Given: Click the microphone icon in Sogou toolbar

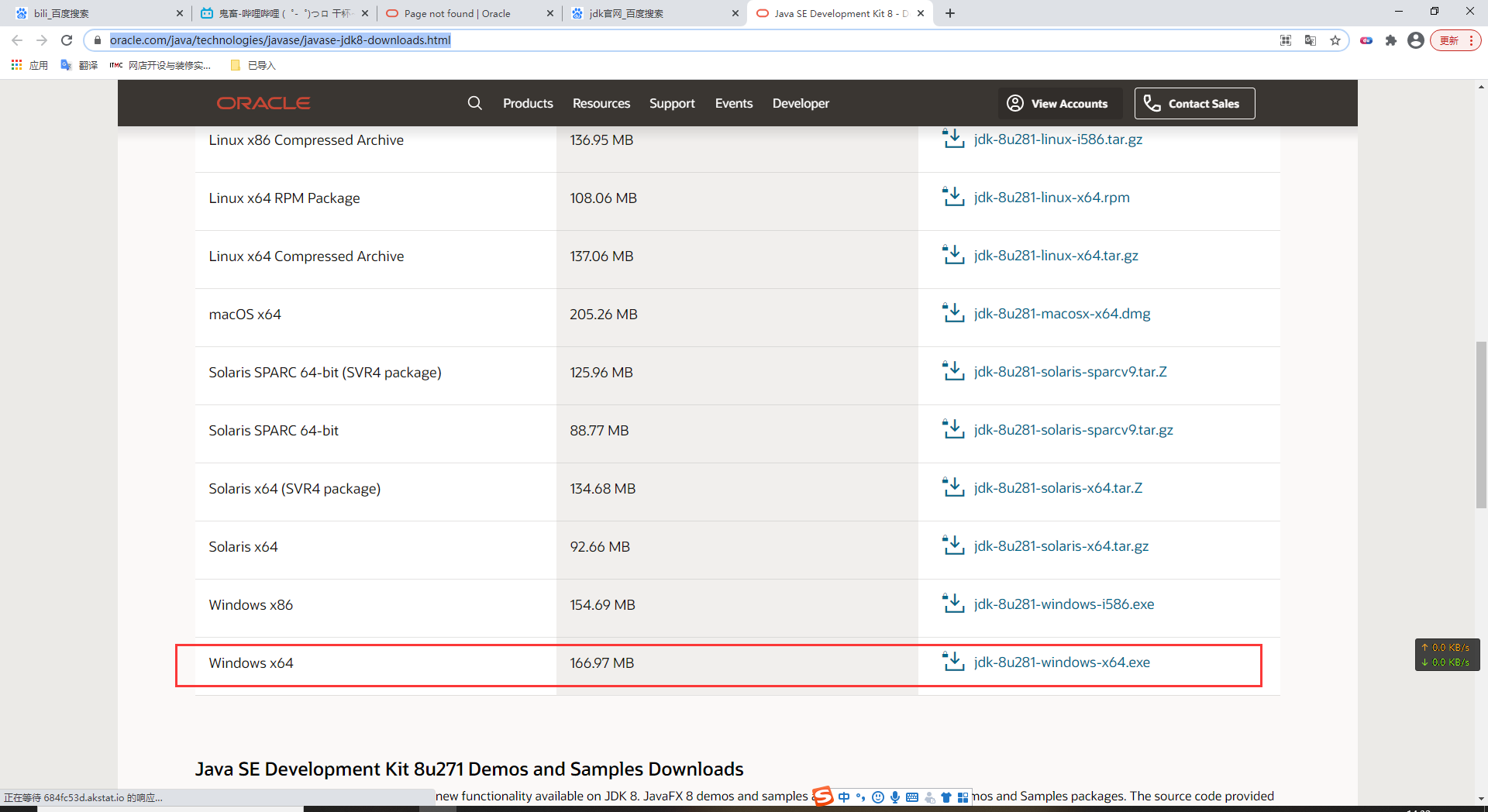Looking at the screenshot, I should 895,797.
